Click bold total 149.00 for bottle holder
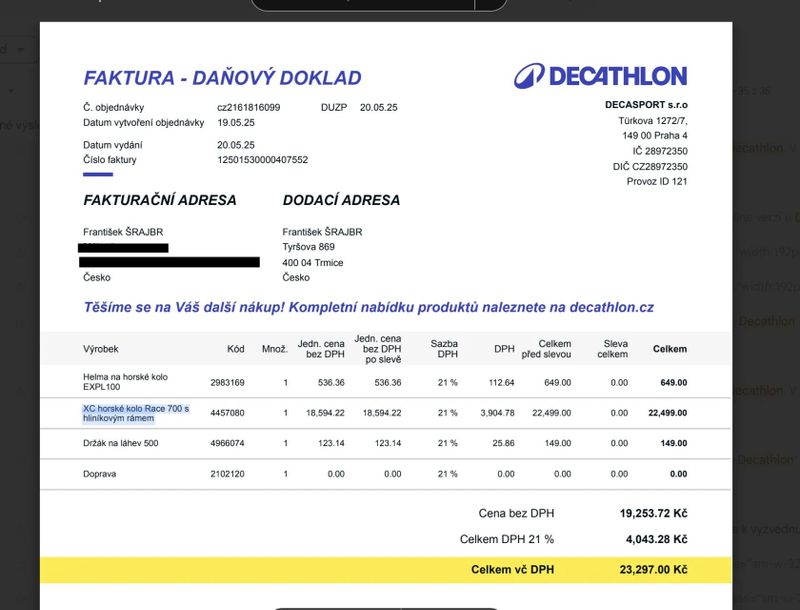 pos(673,443)
